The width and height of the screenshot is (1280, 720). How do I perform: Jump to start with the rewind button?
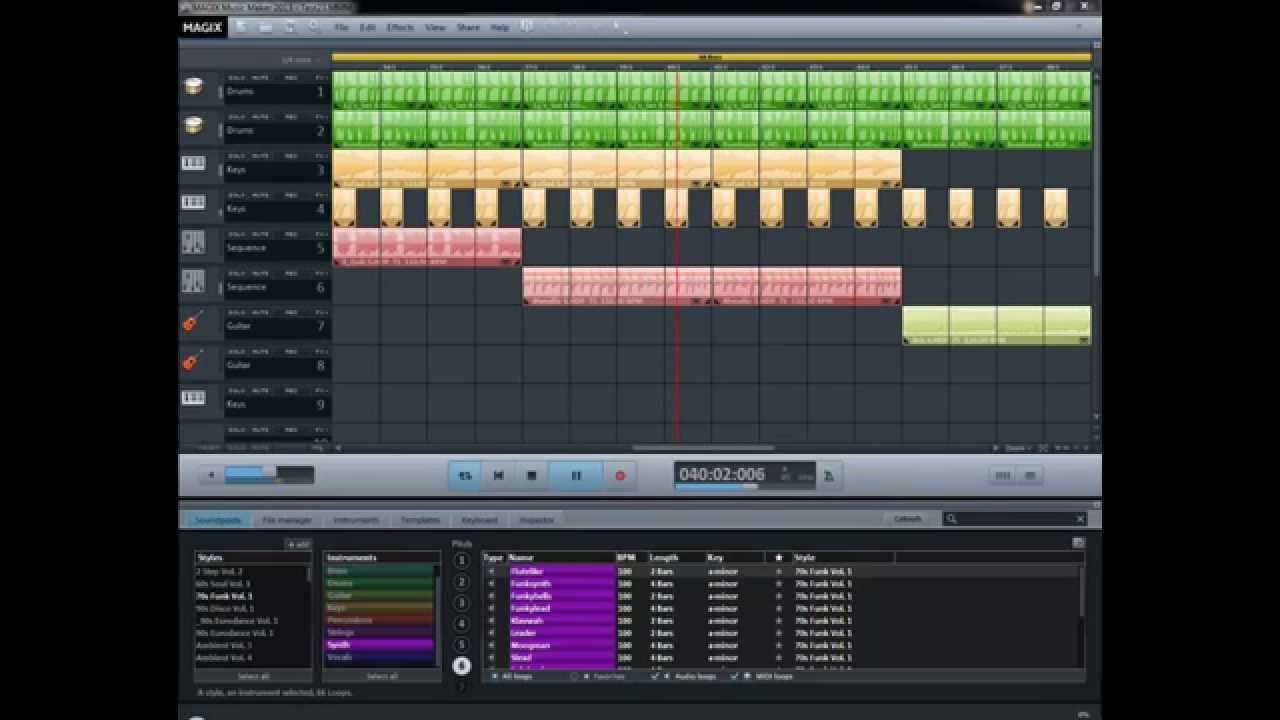(498, 476)
